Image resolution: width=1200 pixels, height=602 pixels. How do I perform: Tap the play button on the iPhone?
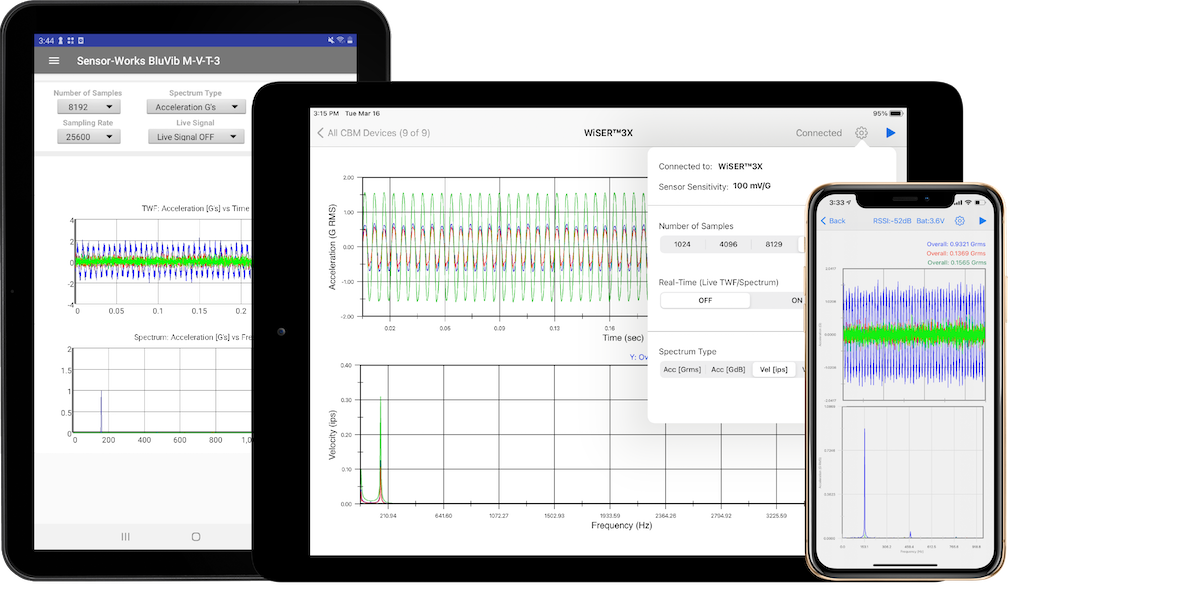[983, 221]
